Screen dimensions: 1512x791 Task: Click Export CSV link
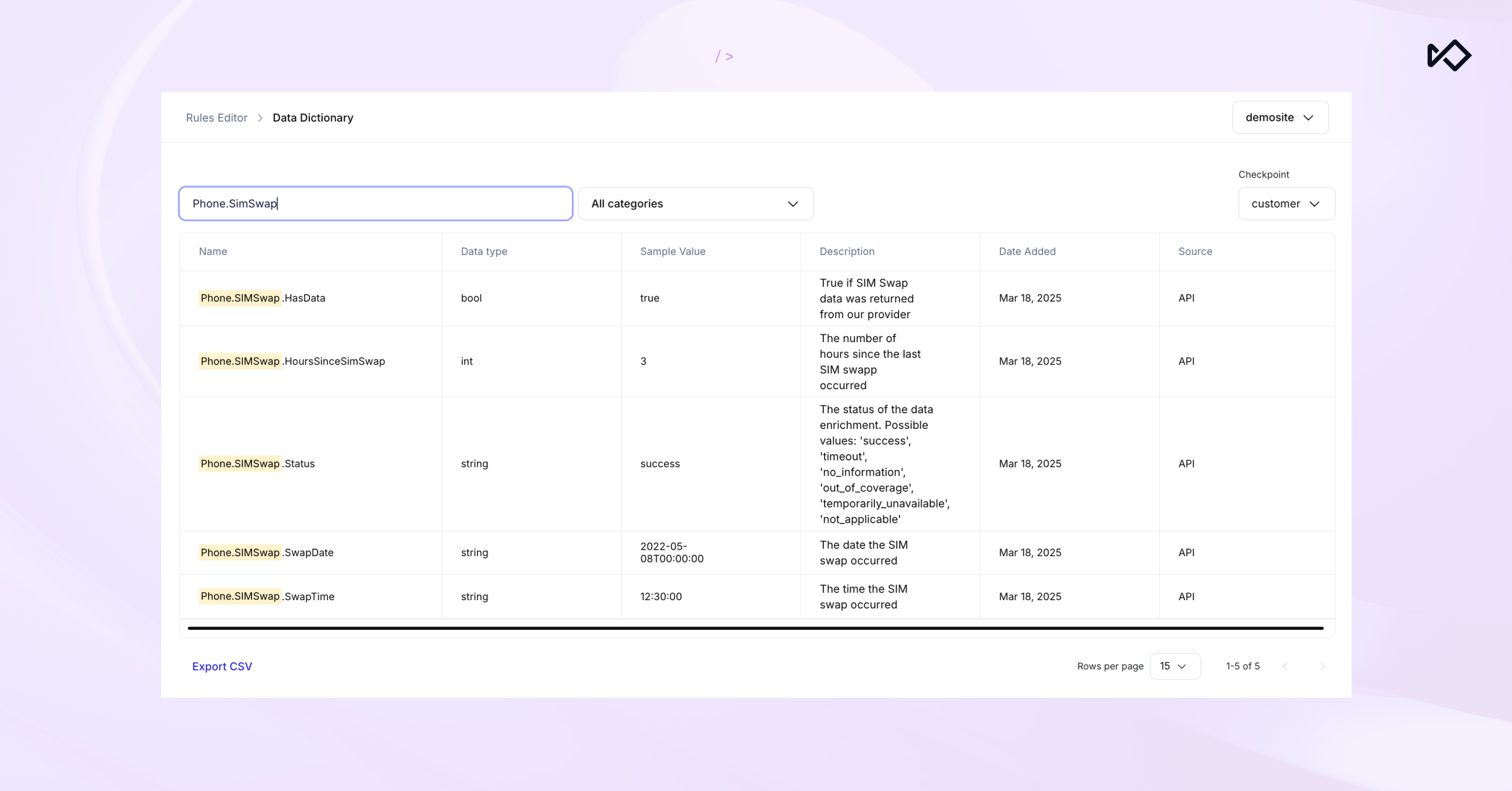222,666
